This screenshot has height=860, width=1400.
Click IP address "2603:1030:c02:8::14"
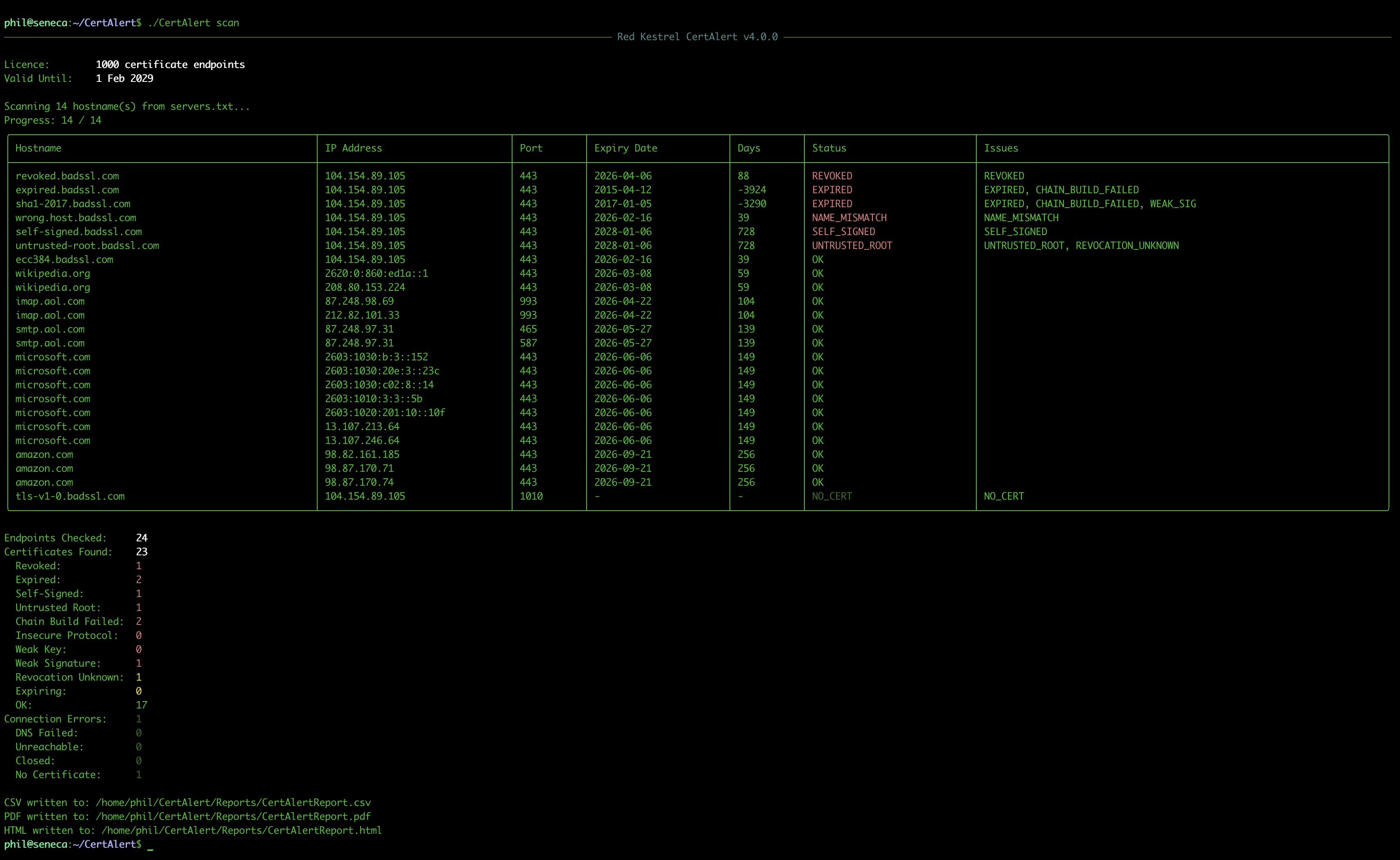[x=379, y=385]
